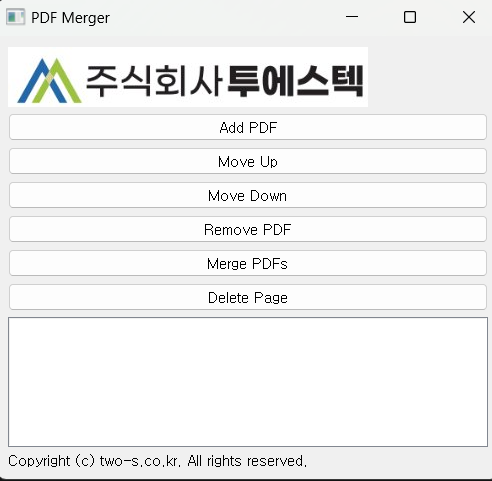Click the empty PDF file list box

248,382
